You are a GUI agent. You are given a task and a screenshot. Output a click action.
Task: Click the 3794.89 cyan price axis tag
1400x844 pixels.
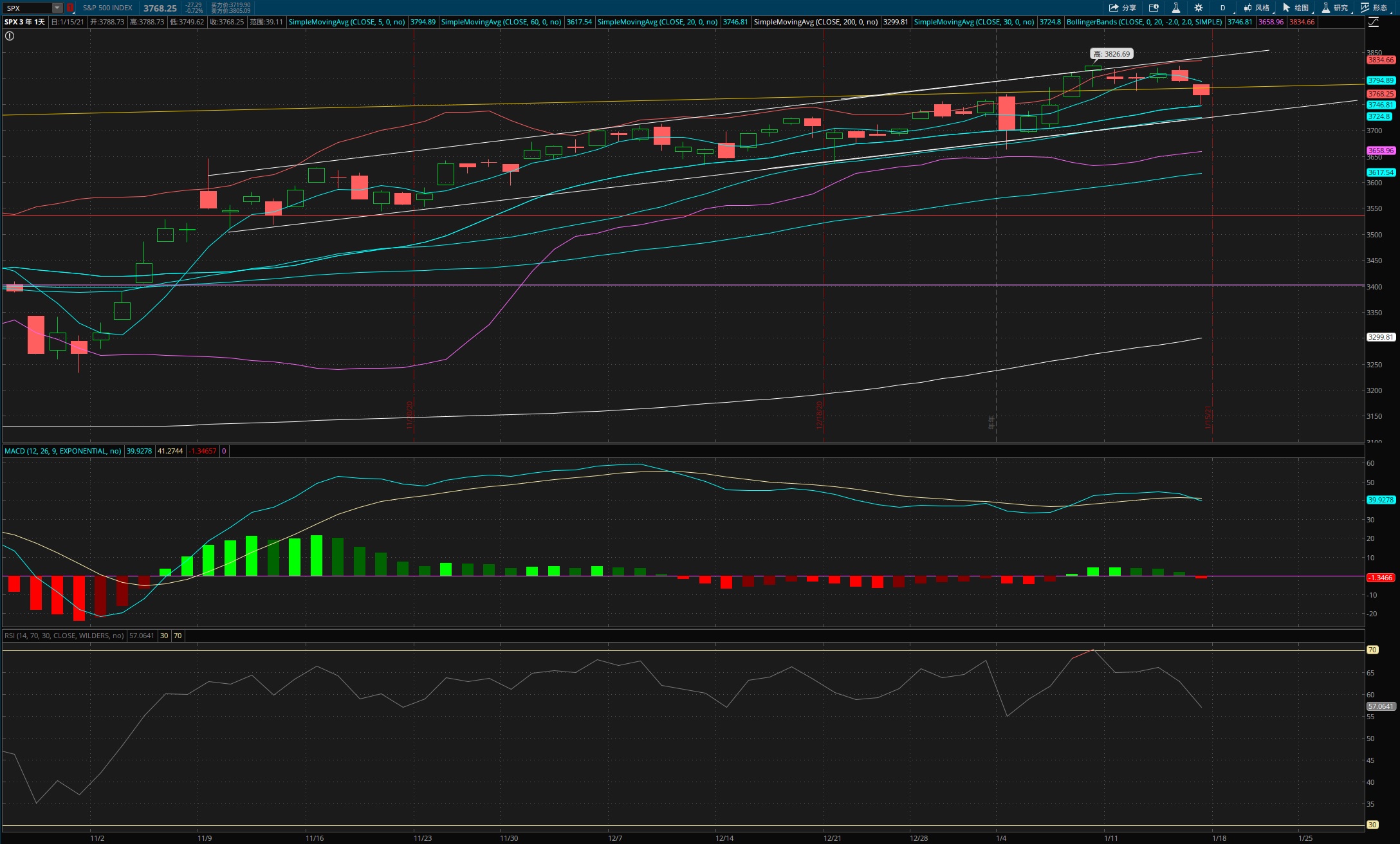[1381, 80]
